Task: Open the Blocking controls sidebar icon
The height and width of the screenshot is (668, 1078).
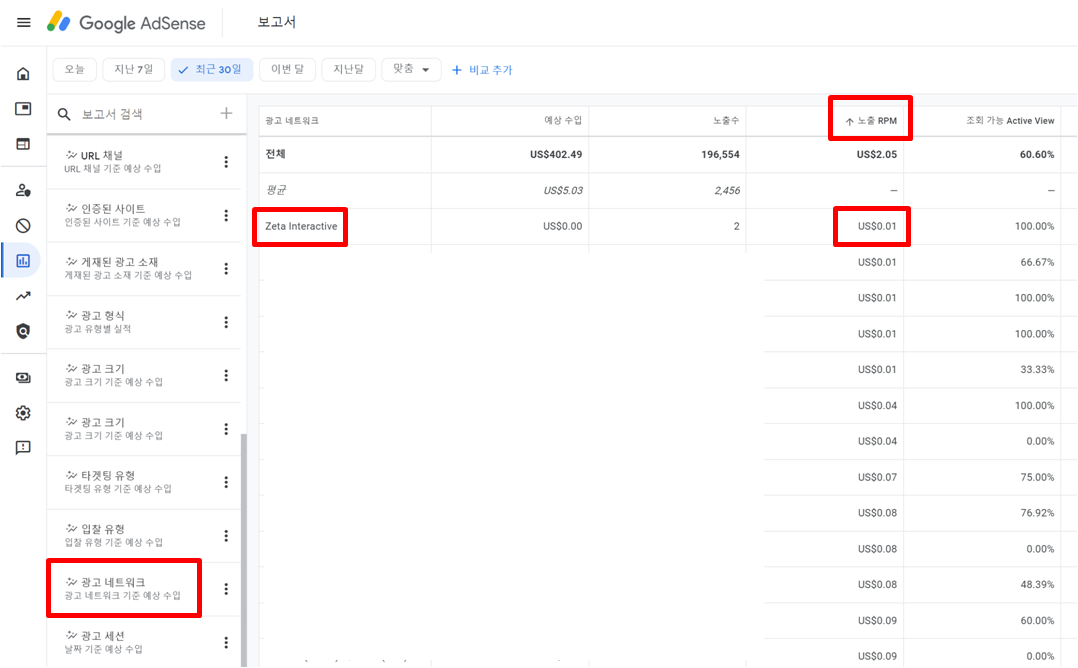Action: click(23, 226)
